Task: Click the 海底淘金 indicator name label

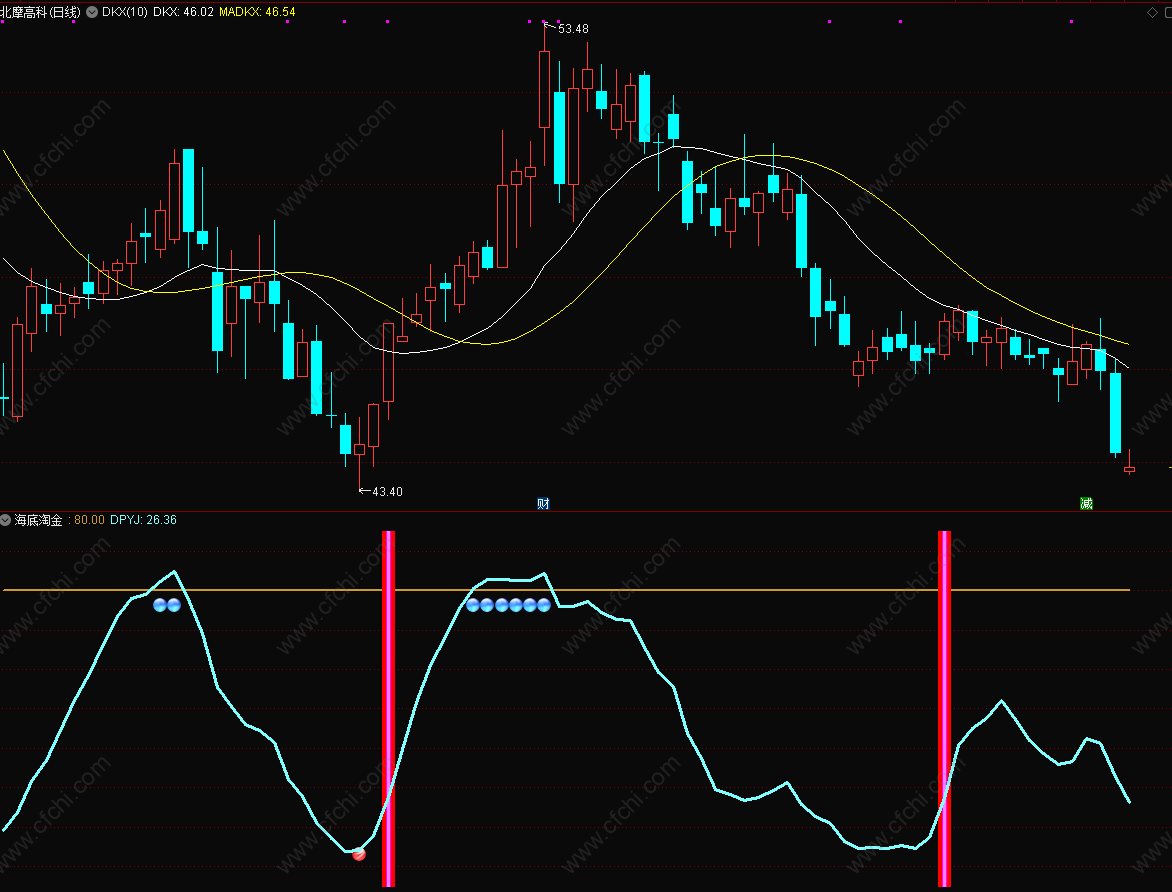Action: [39, 520]
